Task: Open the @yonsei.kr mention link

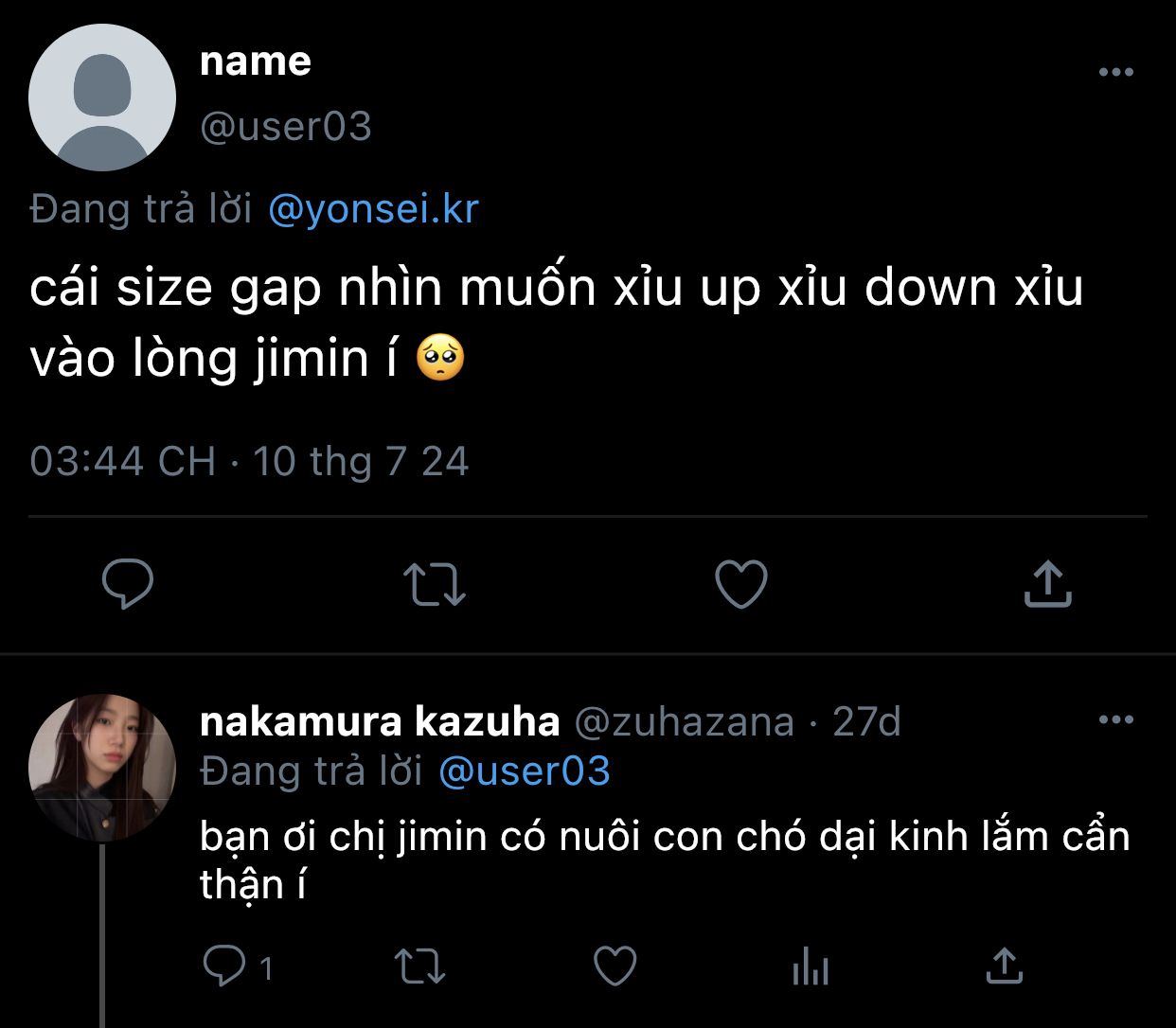Action: click(373, 209)
